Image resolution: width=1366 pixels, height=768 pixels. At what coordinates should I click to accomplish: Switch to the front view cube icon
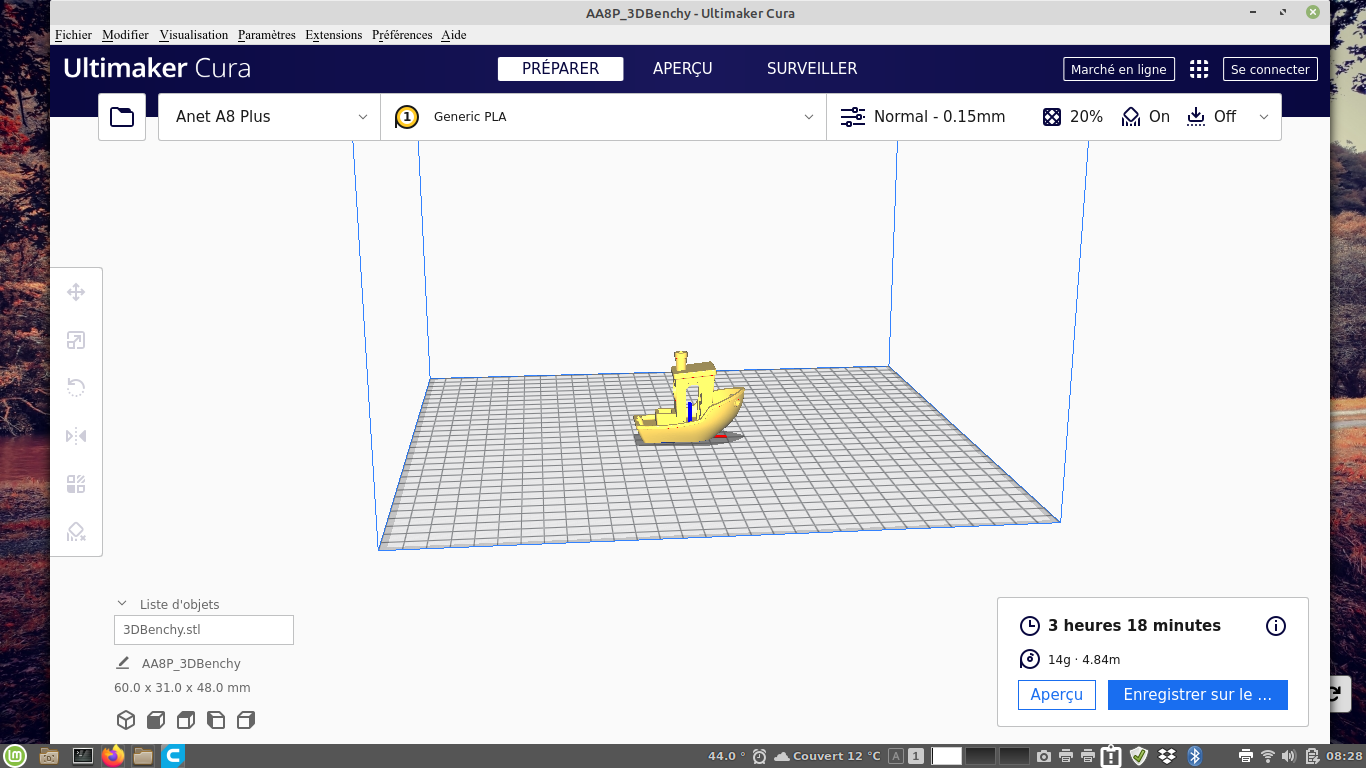[156, 720]
